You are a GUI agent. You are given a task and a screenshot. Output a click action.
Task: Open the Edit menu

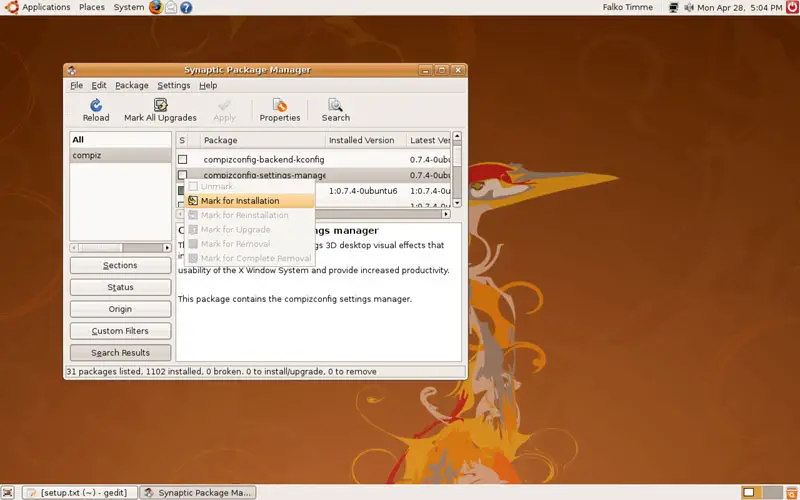click(98, 85)
